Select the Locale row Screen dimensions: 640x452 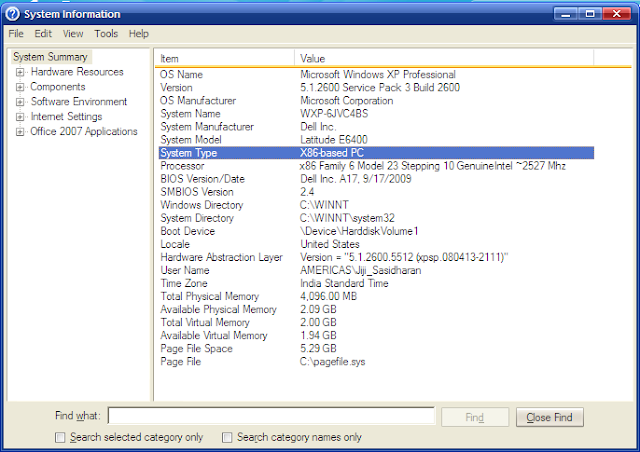(376, 244)
